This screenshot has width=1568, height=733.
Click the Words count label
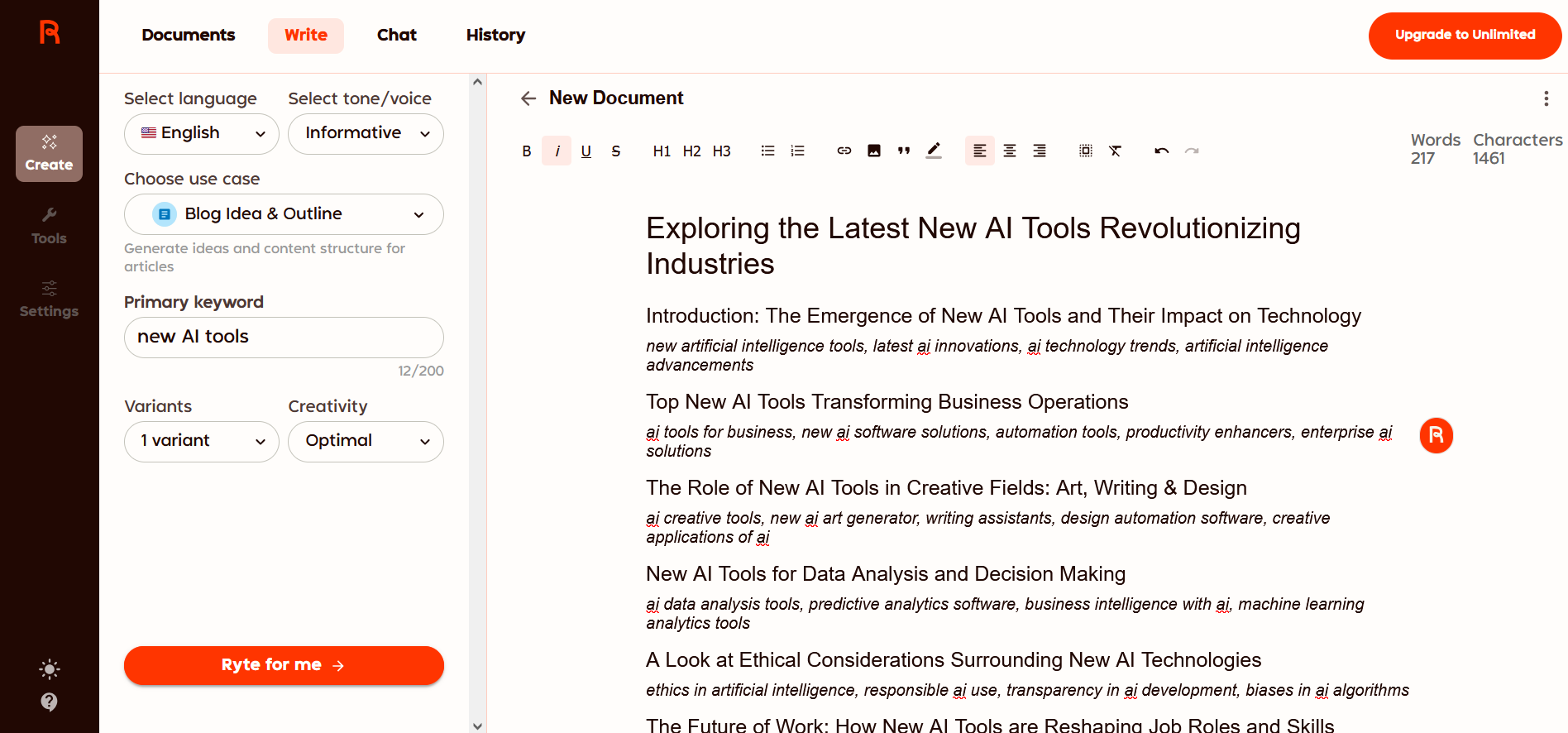(1435, 140)
